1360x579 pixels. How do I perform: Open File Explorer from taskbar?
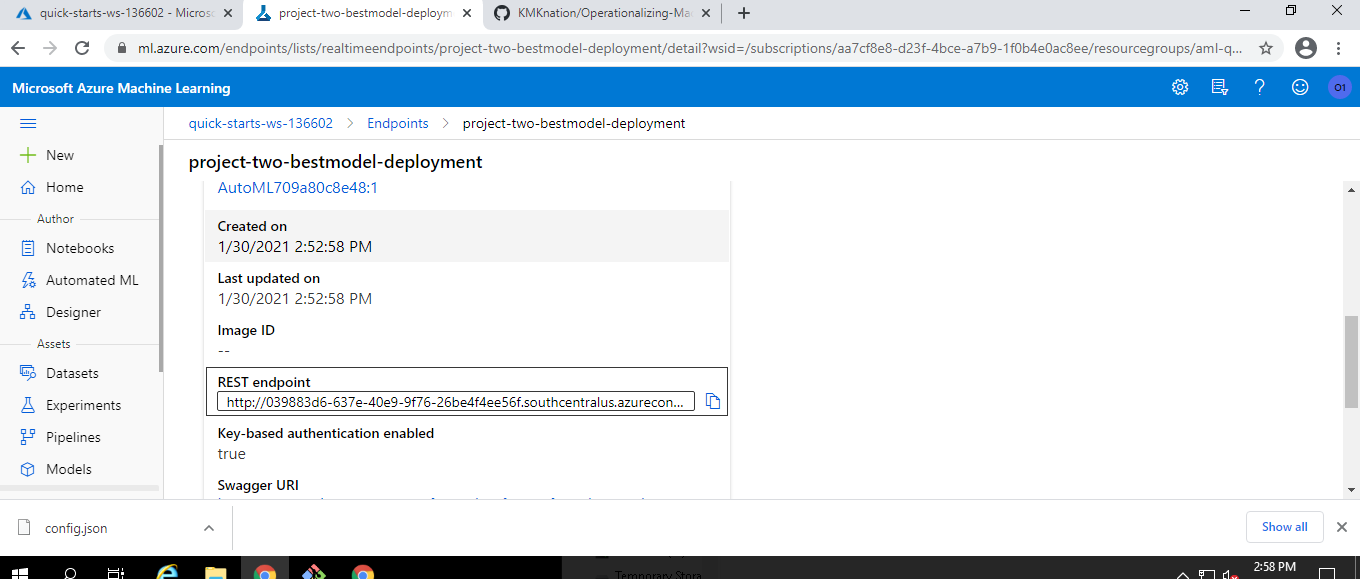tap(216, 573)
